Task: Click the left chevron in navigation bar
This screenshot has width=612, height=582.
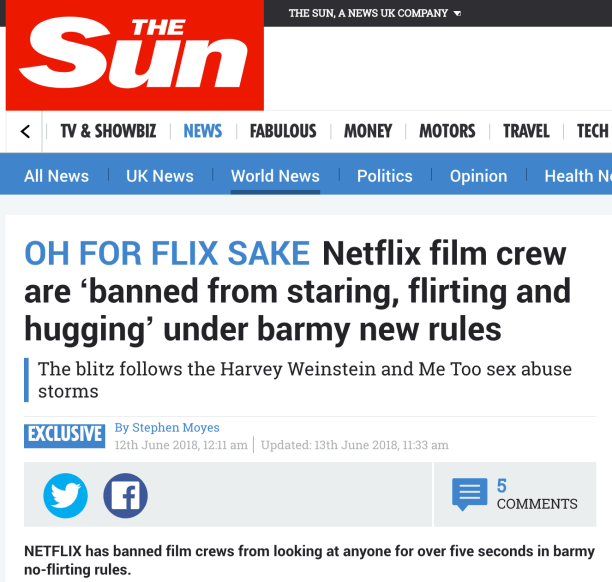Action: tap(25, 132)
